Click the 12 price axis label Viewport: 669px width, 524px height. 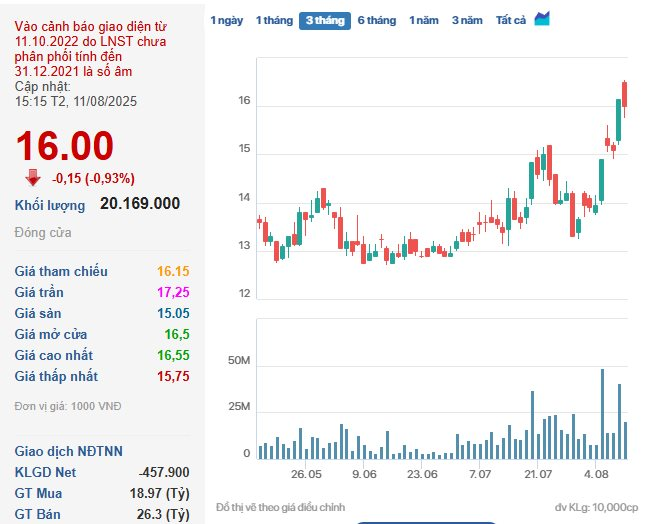pyautogui.click(x=244, y=293)
